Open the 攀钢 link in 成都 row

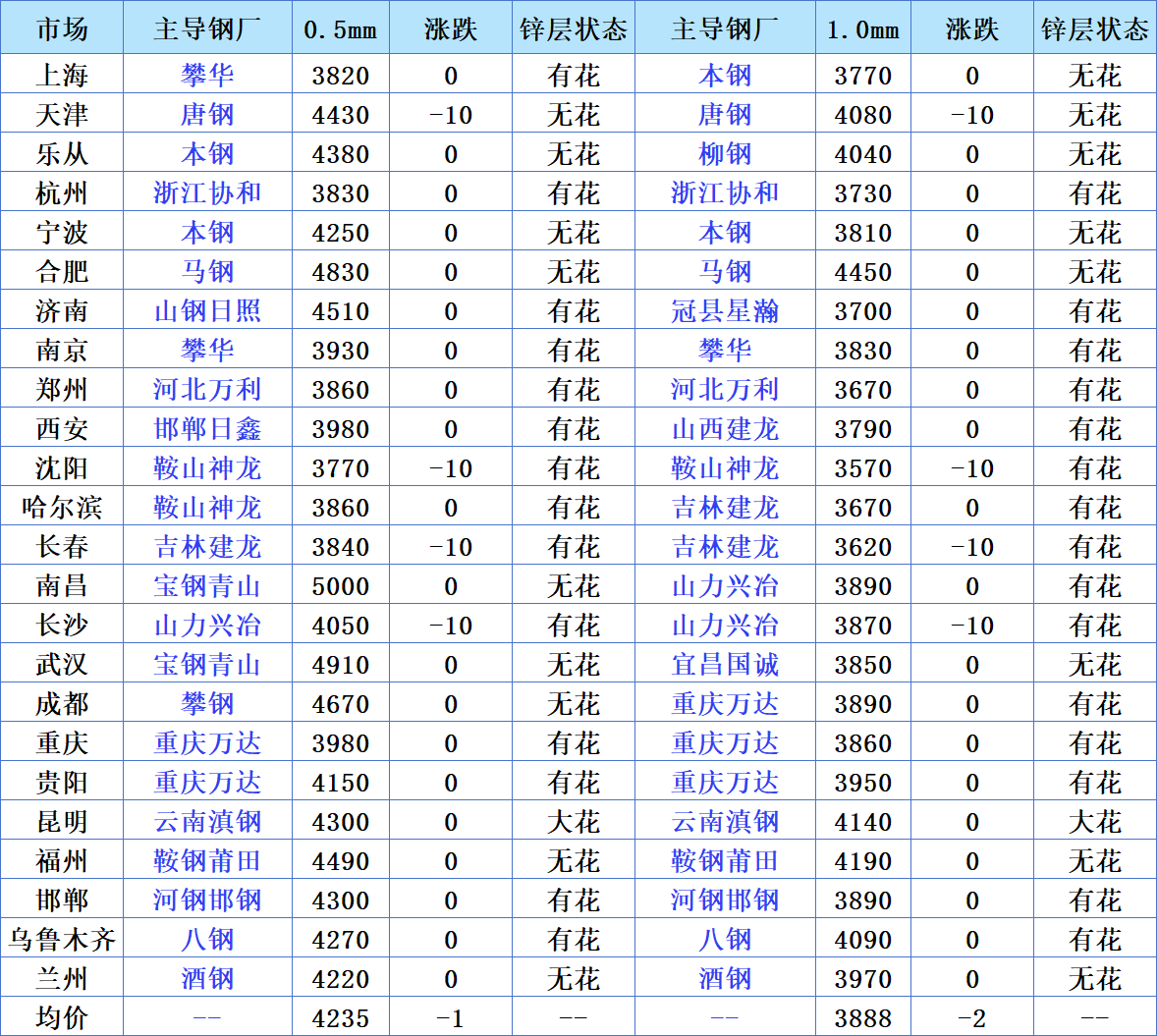coord(207,703)
